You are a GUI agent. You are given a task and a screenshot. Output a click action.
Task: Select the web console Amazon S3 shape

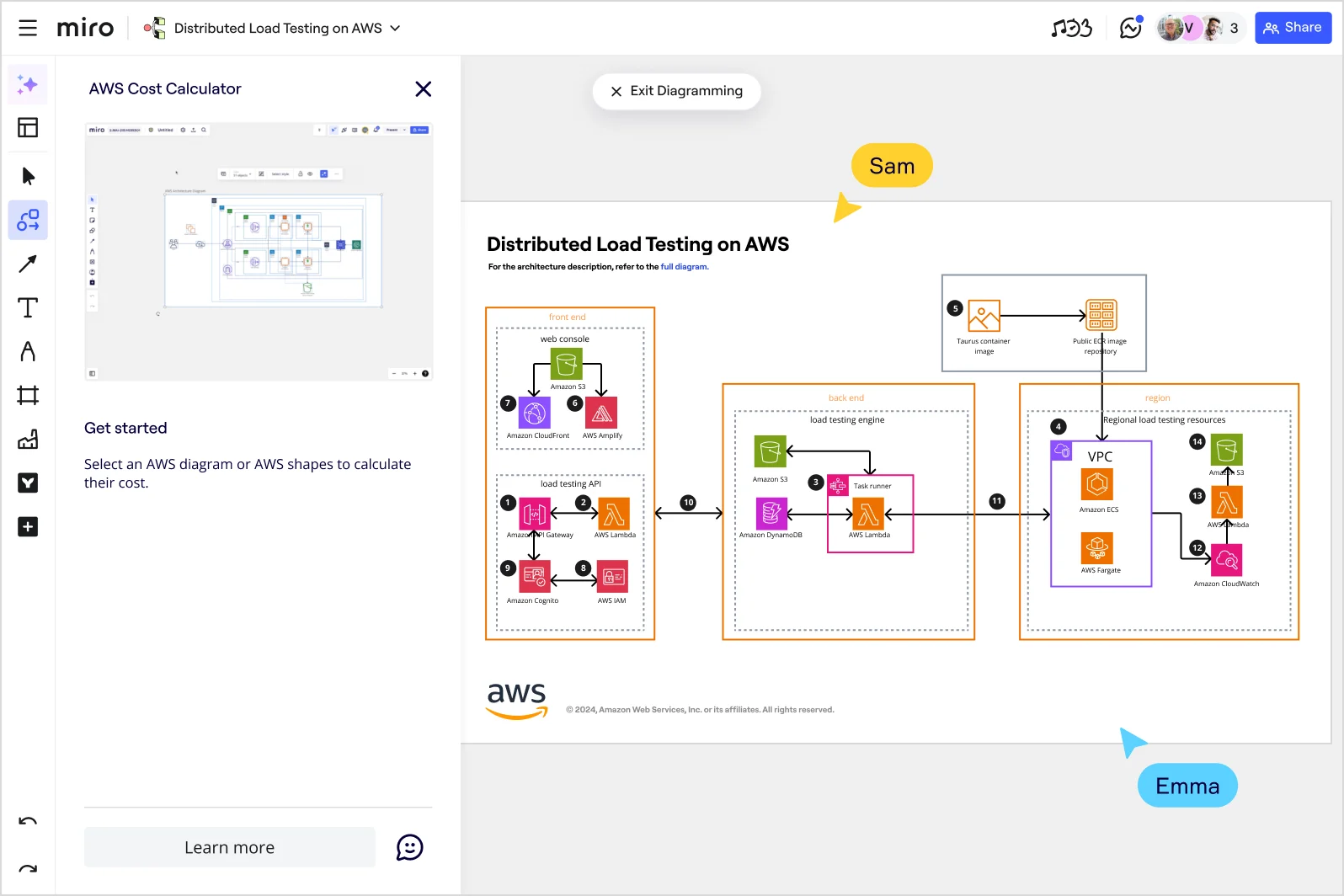point(567,364)
